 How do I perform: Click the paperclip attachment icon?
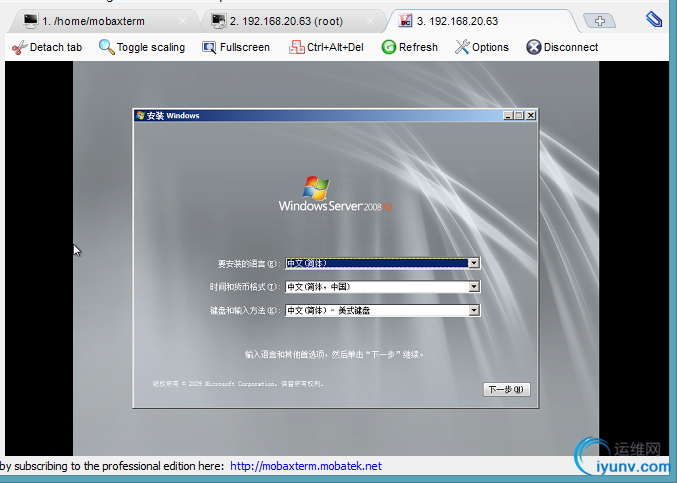pyautogui.click(x=654, y=19)
